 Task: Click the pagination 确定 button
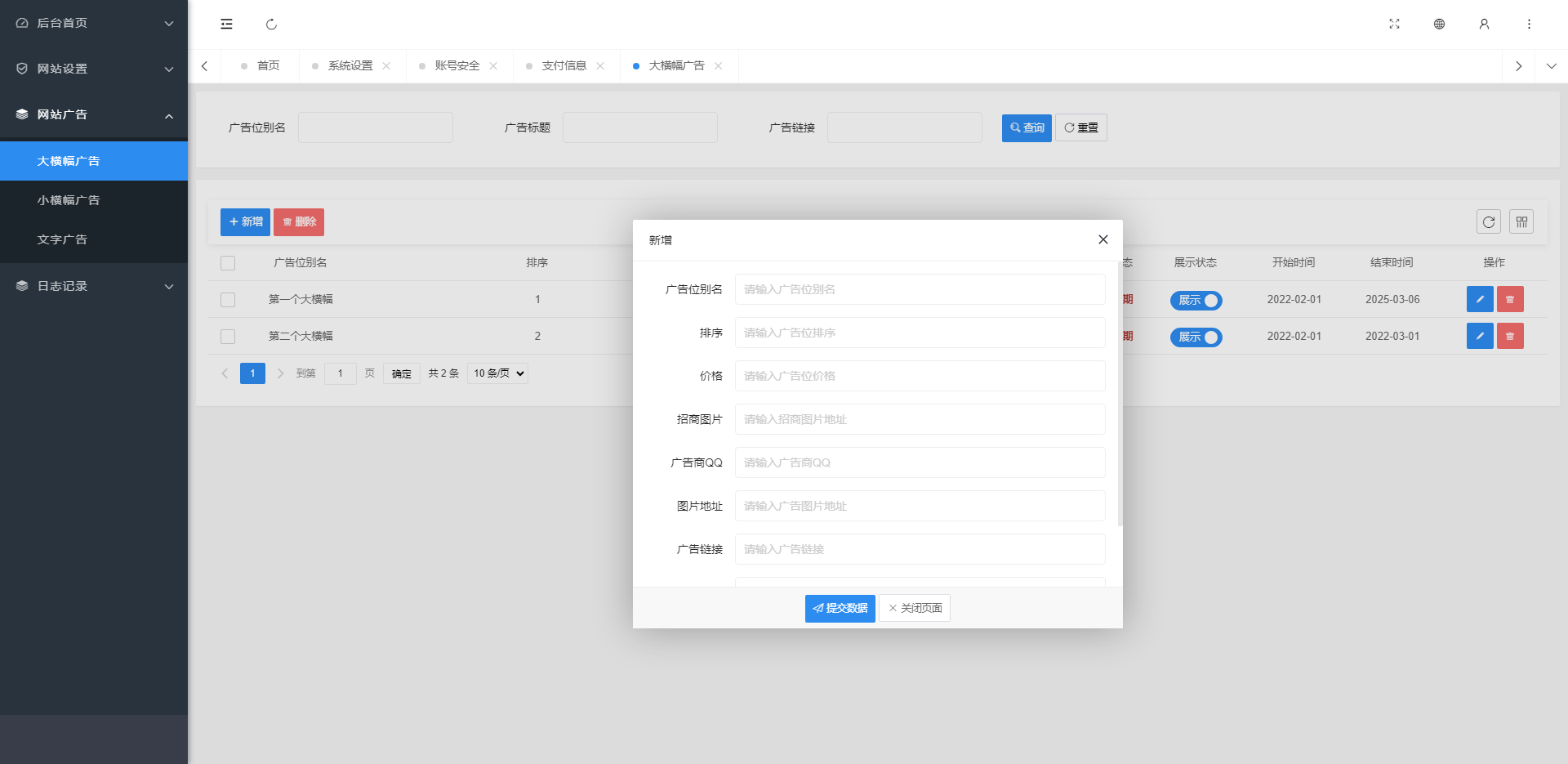[402, 373]
